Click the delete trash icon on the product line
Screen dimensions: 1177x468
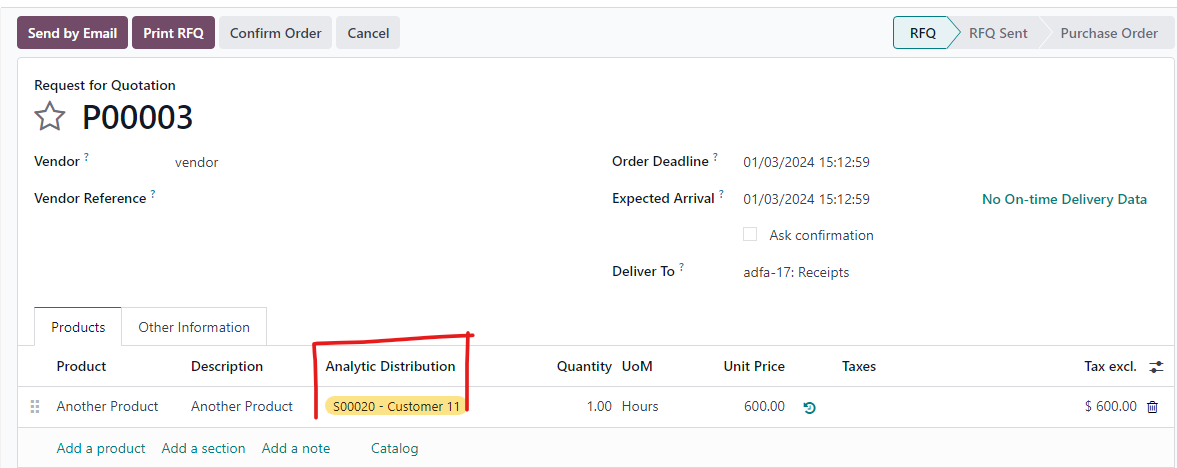point(1153,407)
